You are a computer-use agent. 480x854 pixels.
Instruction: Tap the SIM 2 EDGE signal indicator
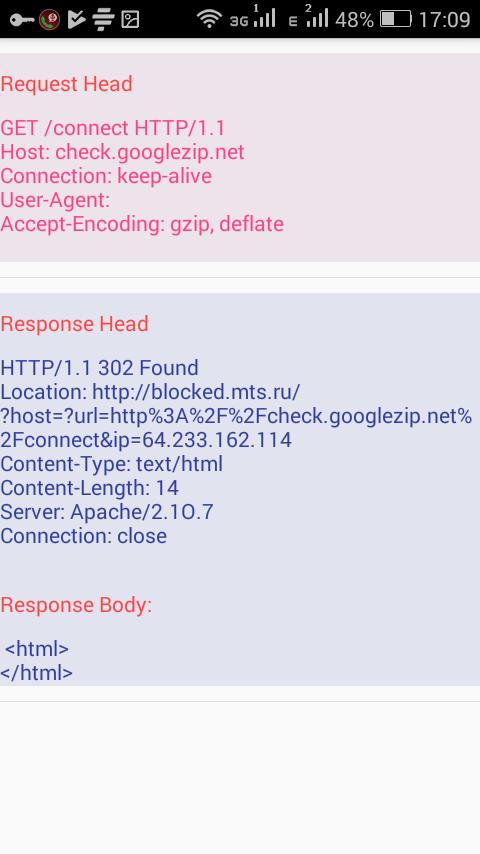(308, 17)
